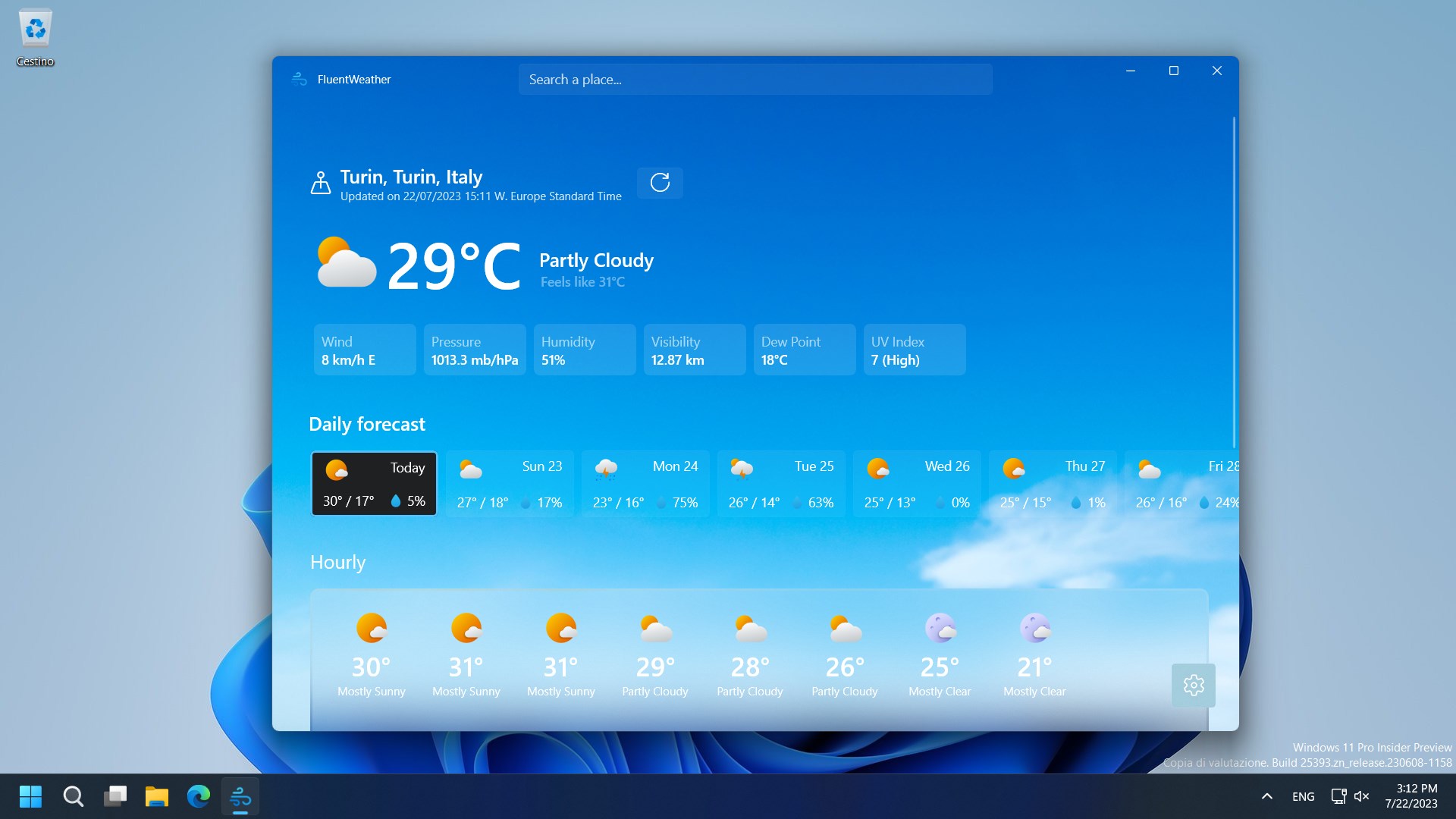The image size is (1456, 819).
Task: Click the rain icon on the Mon 24 card
Action: coord(606,469)
